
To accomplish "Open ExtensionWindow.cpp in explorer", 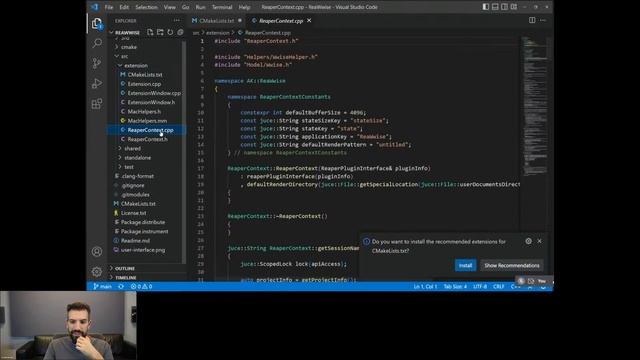I will coord(154,93).
